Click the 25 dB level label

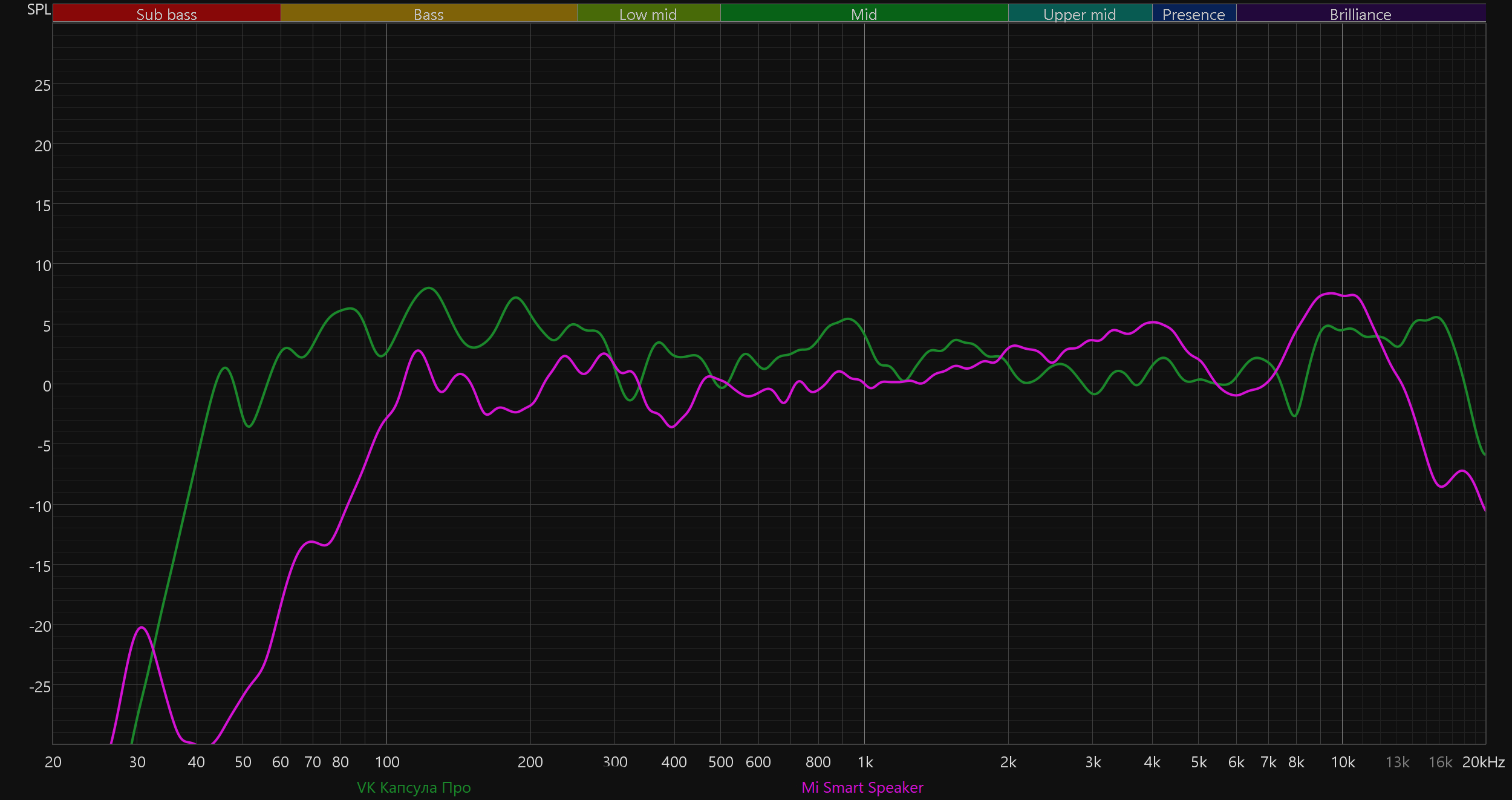coord(42,85)
